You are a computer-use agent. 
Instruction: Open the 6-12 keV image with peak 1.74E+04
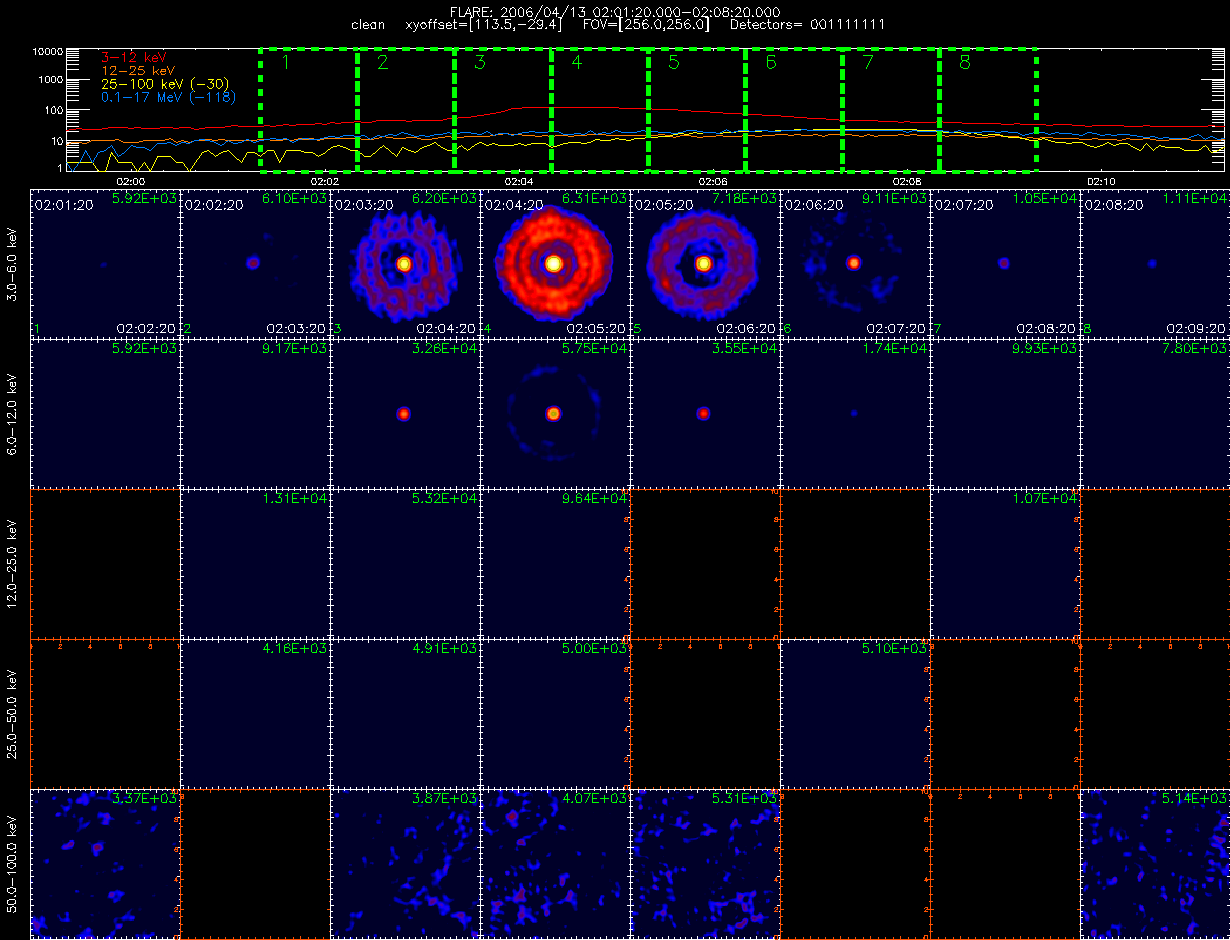tap(855, 413)
